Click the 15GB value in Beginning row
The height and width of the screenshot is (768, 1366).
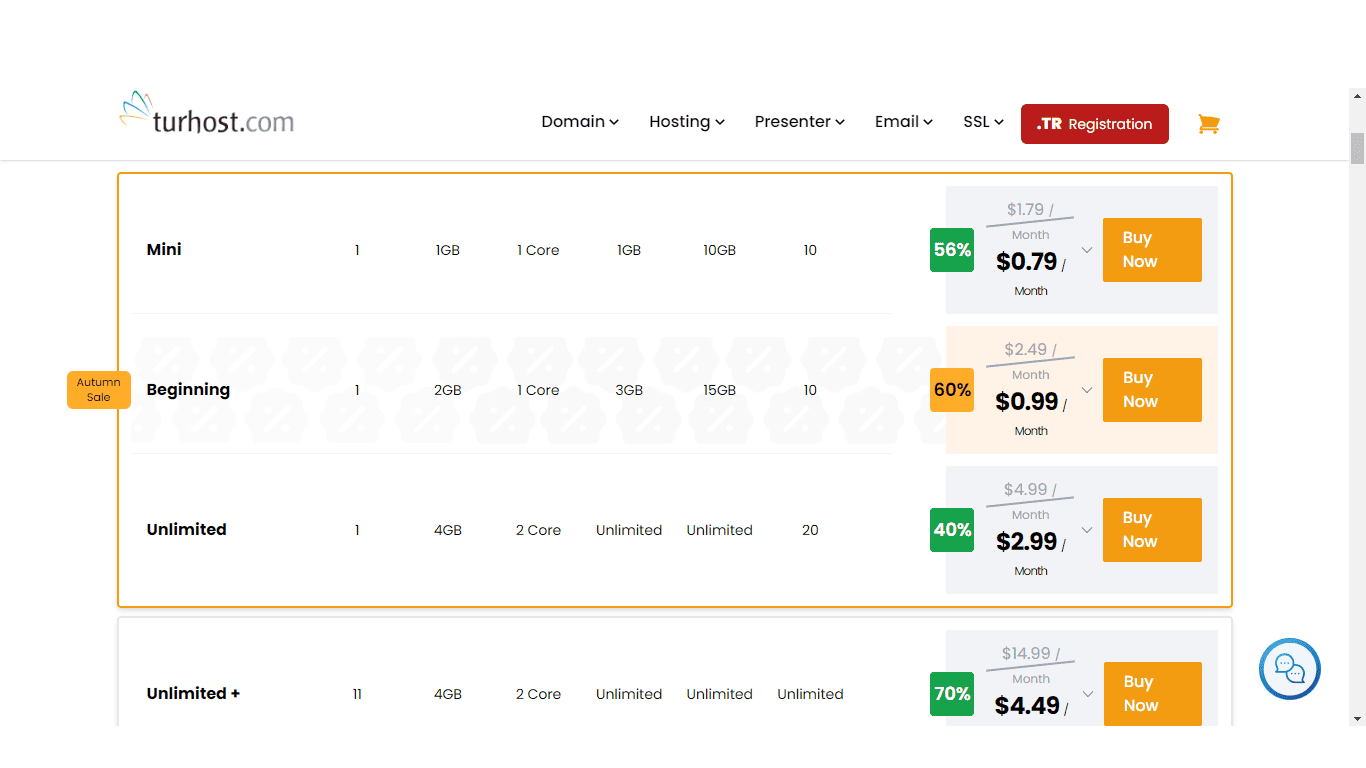pyautogui.click(x=719, y=390)
